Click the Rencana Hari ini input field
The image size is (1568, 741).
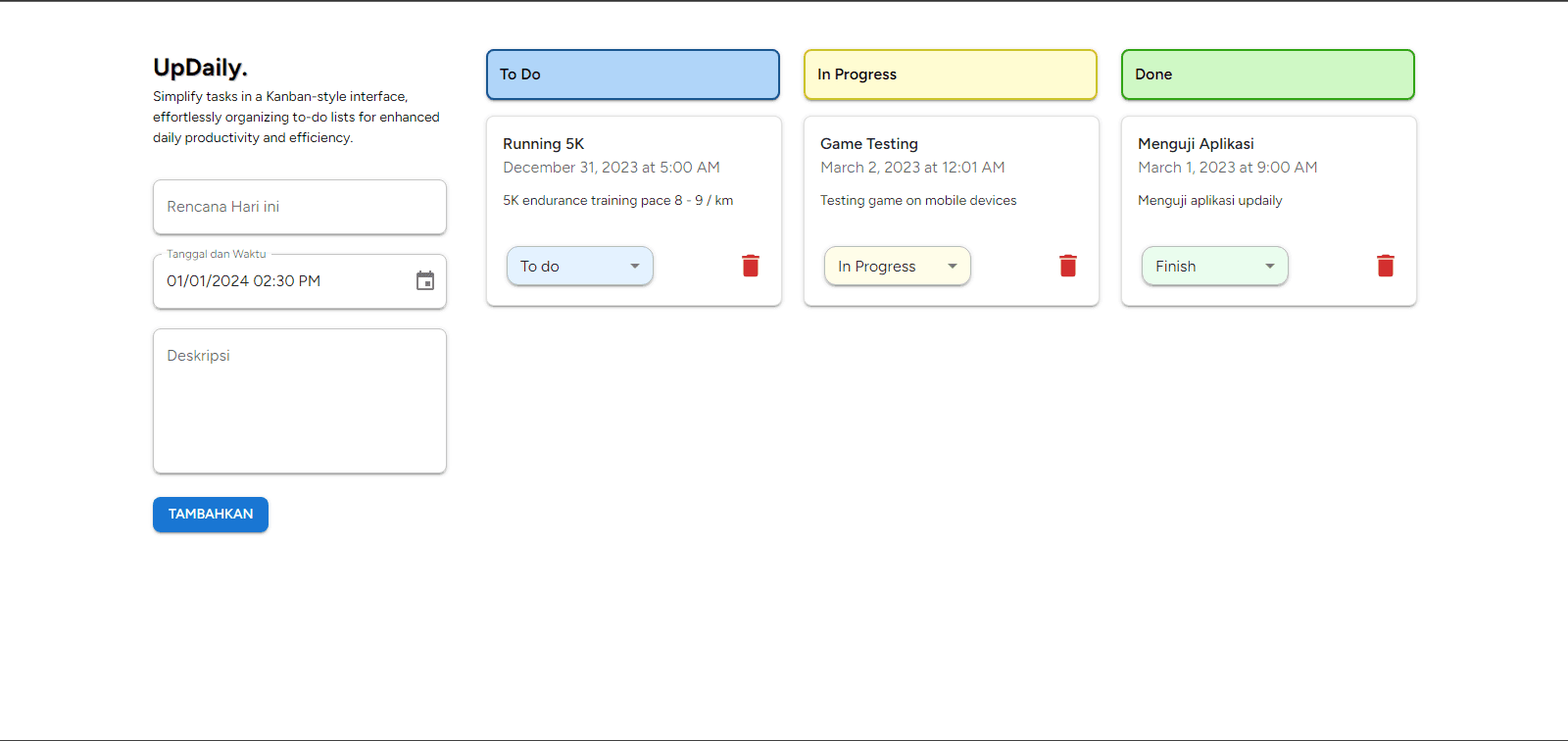(x=300, y=207)
